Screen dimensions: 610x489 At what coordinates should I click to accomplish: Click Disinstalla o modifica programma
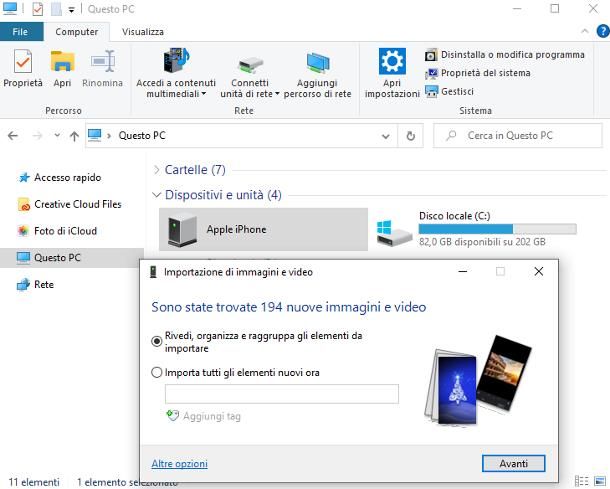pyautogui.click(x=505, y=55)
